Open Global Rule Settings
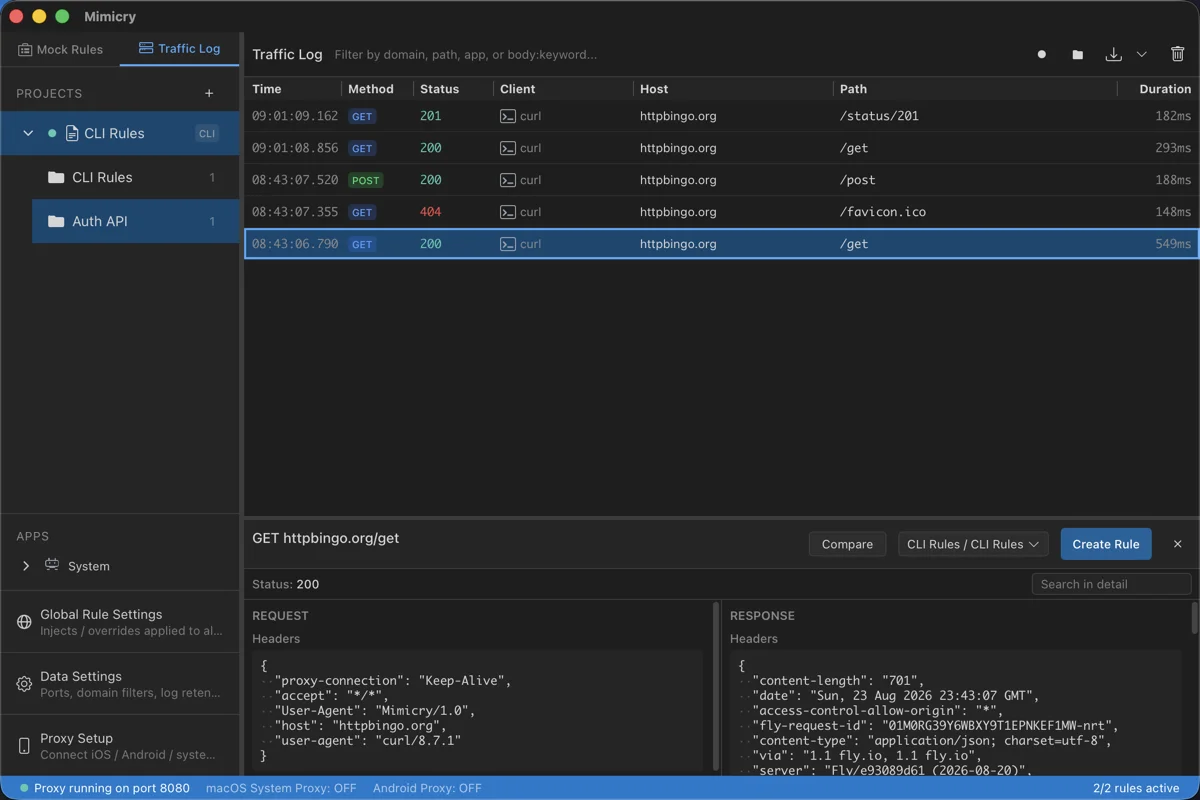The width and height of the screenshot is (1200, 800). pos(120,622)
